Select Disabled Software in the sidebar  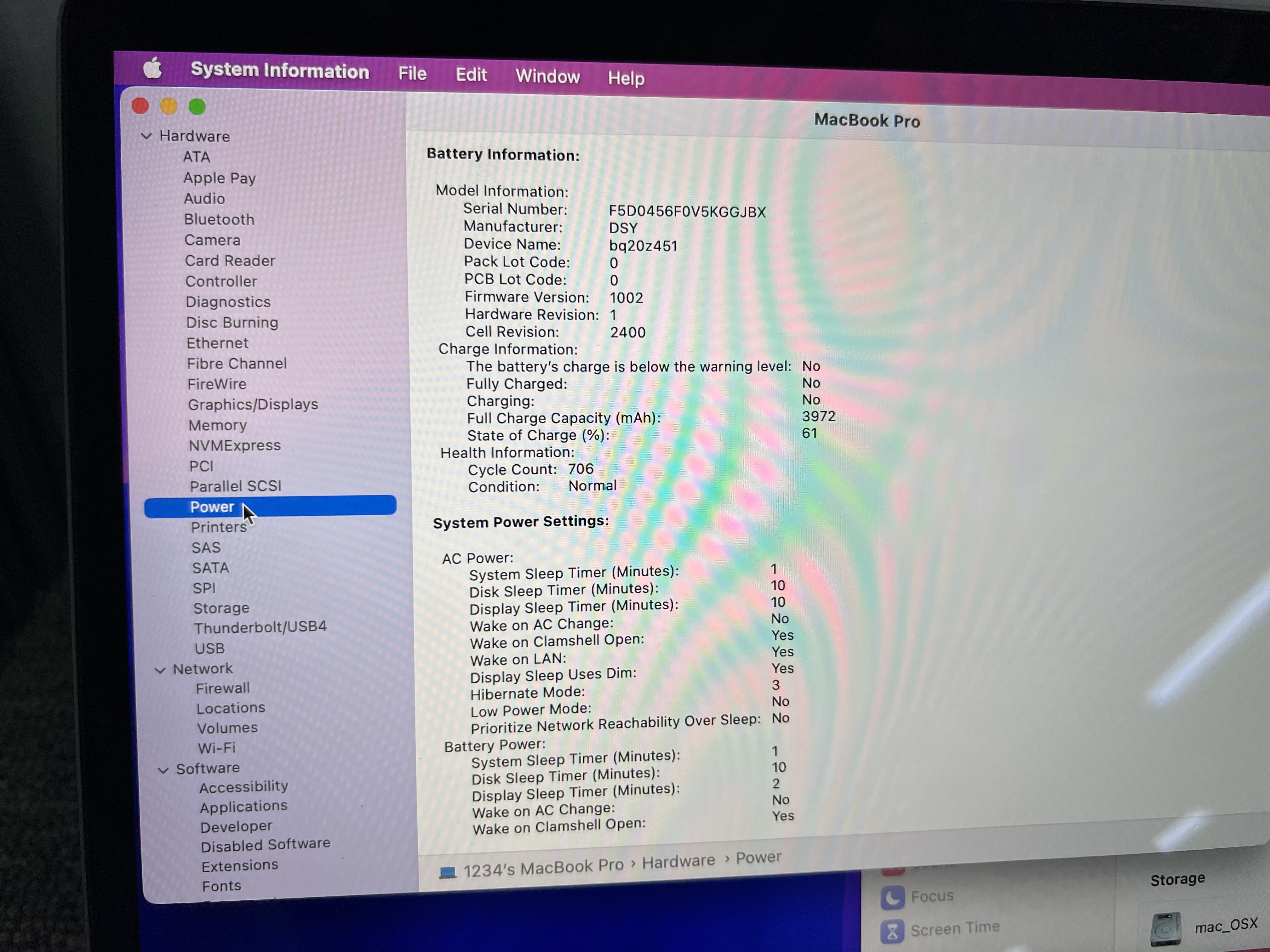pos(265,845)
